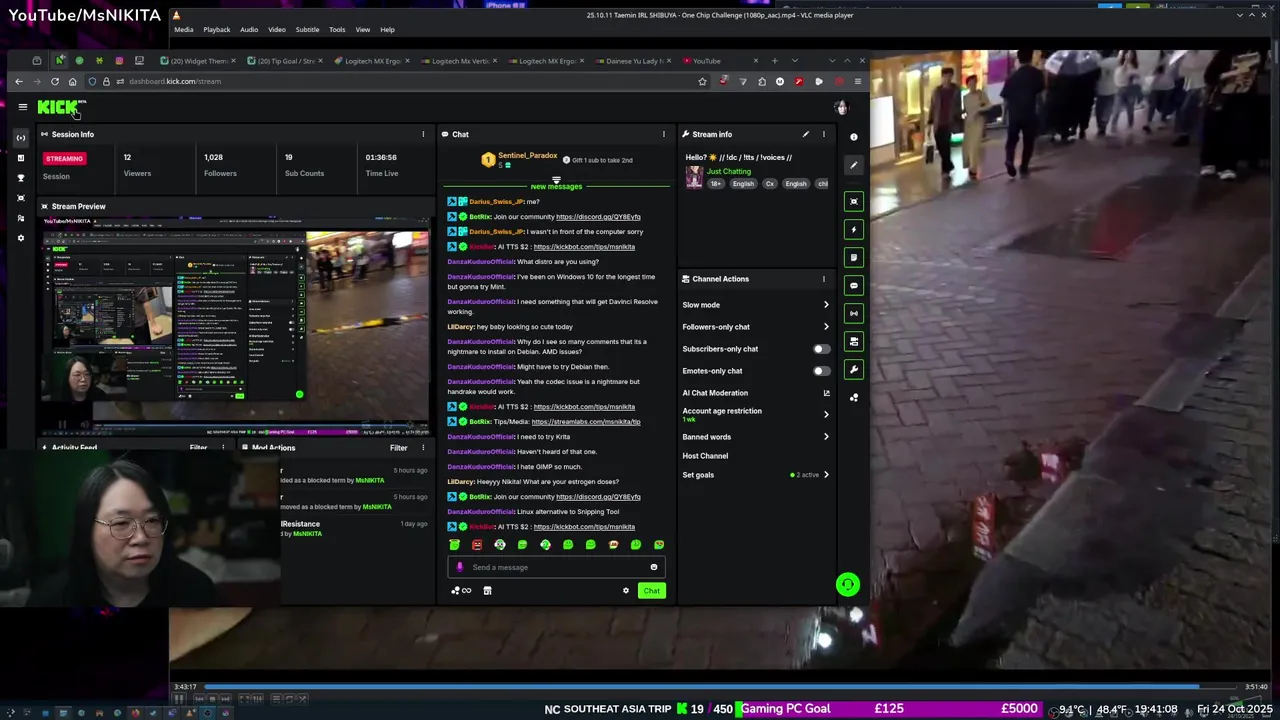Image resolution: width=1280 pixels, height=720 pixels.
Task: Click the chat identity infinity icon
Action: [461, 591]
